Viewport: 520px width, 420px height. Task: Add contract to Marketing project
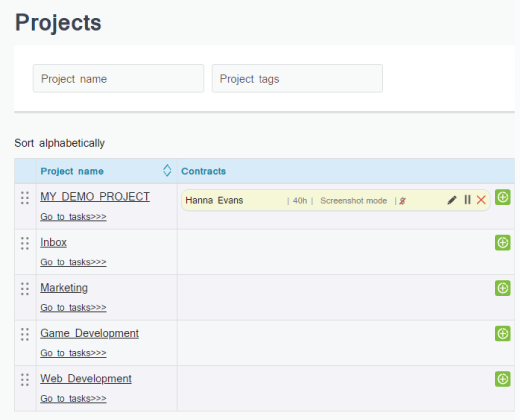point(503,288)
